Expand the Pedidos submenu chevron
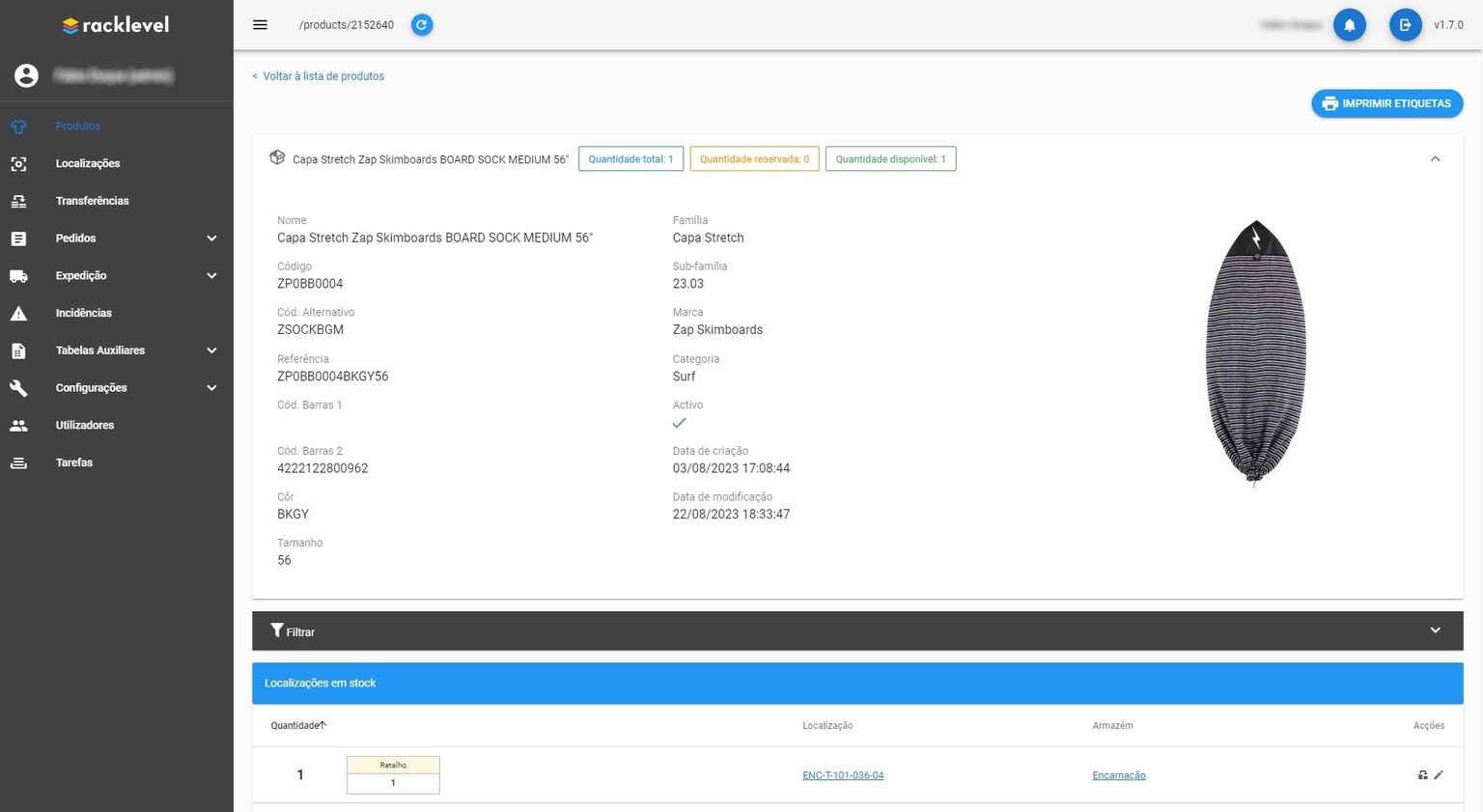Viewport: 1483px width, 812px height. pyautogui.click(x=211, y=238)
